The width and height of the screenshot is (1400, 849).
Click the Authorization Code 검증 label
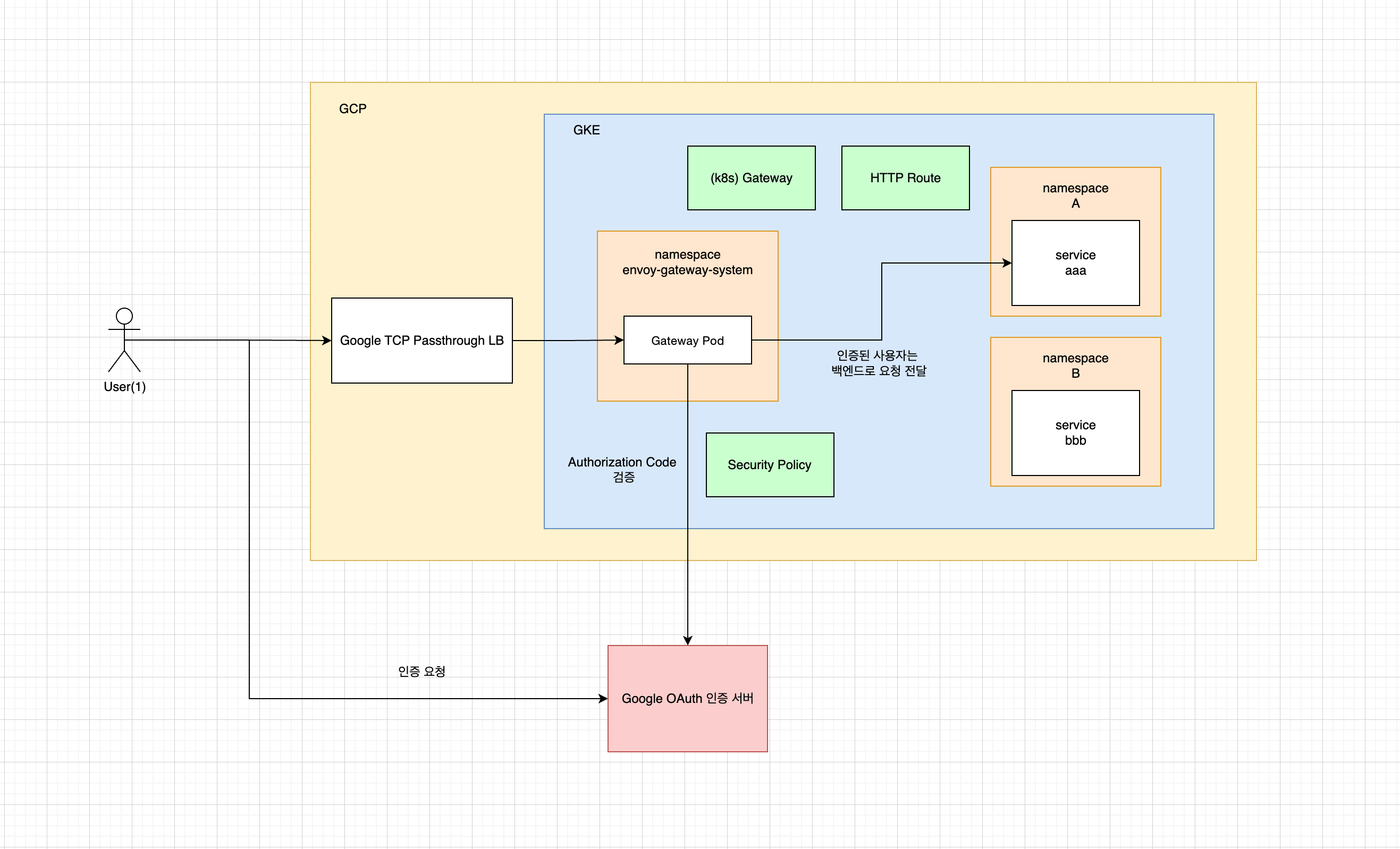pos(621,469)
